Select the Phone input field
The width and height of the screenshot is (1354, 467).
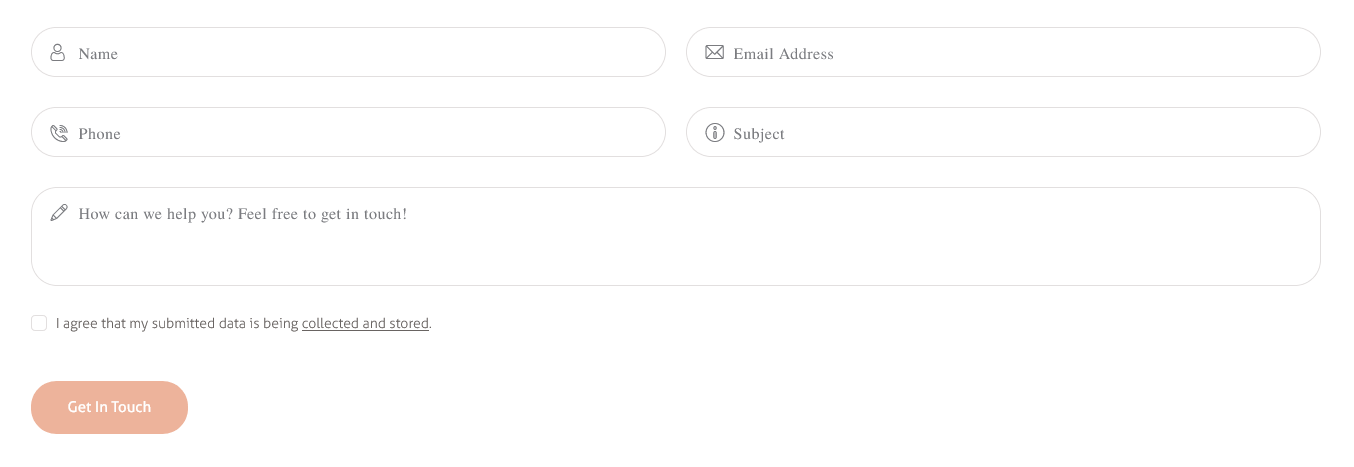(348, 132)
